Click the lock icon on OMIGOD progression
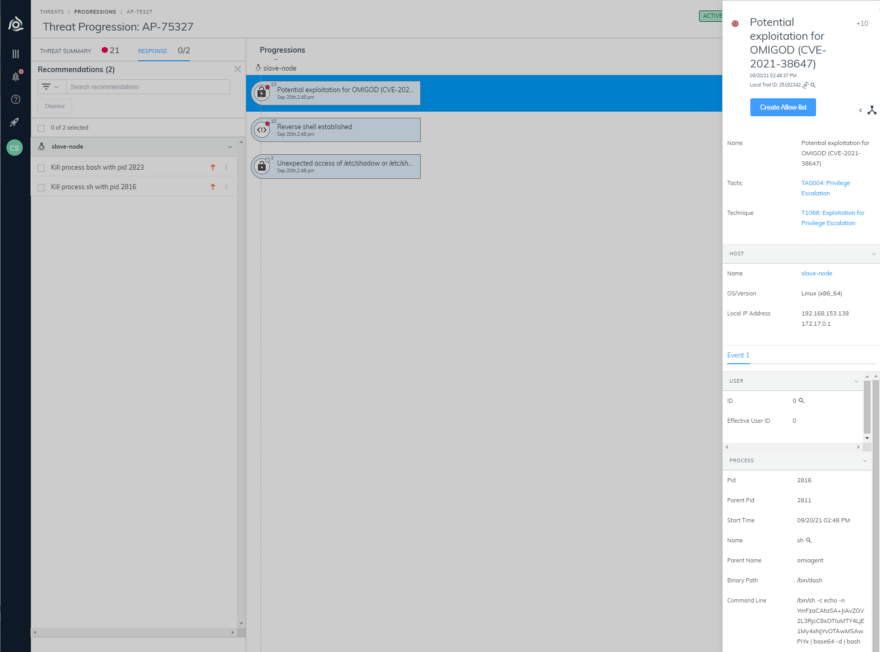This screenshot has width=880, height=652. tap(262, 93)
